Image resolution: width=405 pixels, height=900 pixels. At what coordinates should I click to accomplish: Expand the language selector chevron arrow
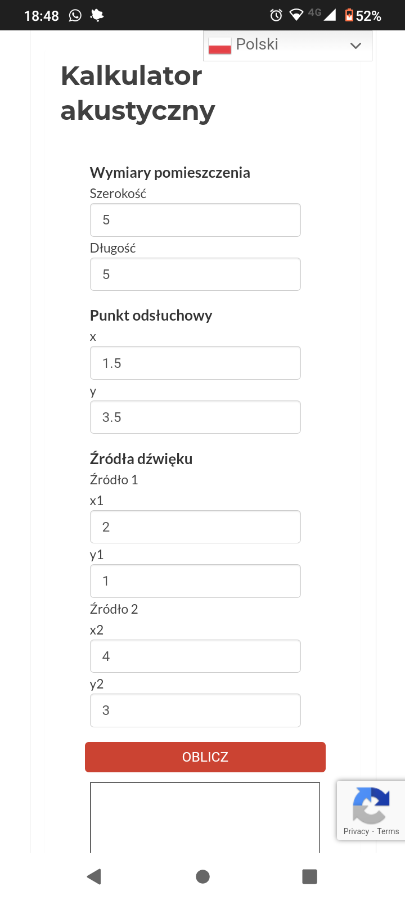356,46
